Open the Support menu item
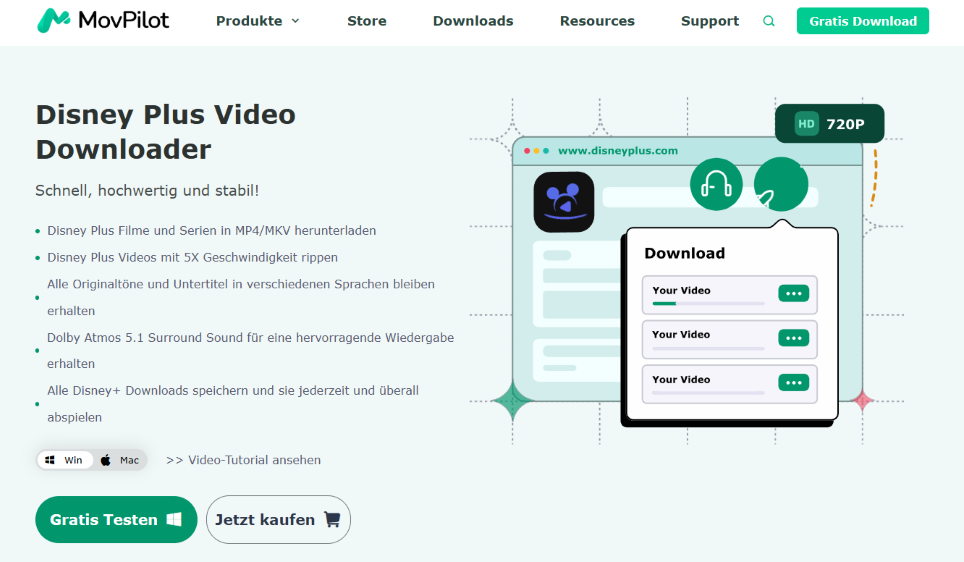The width and height of the screenshot is (964, 562). tap(709, 21)
